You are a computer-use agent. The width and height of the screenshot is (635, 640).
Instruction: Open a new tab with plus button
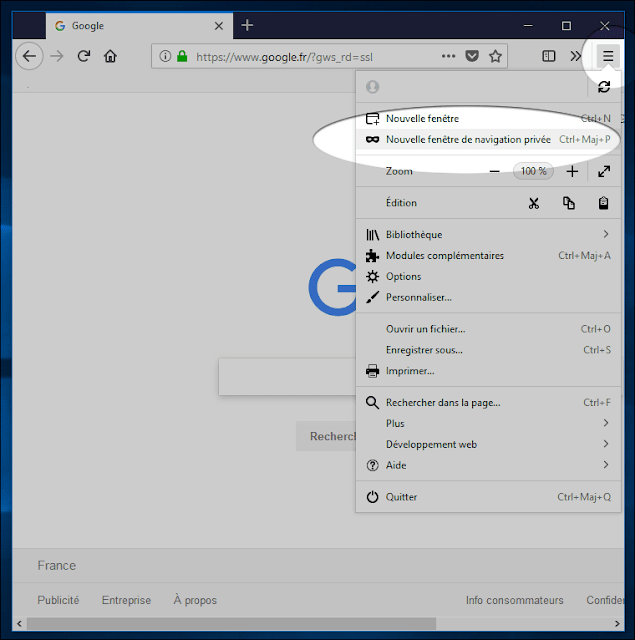click(x=247, y=25)
